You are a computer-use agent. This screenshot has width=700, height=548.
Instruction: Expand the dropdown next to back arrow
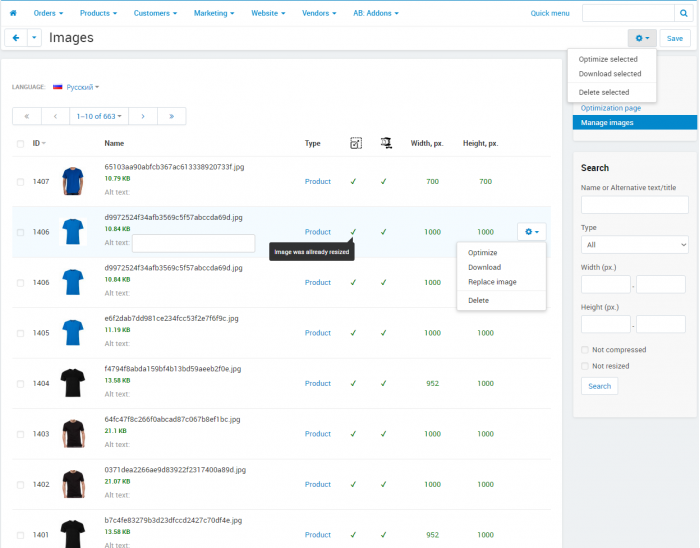coord(34,38)
